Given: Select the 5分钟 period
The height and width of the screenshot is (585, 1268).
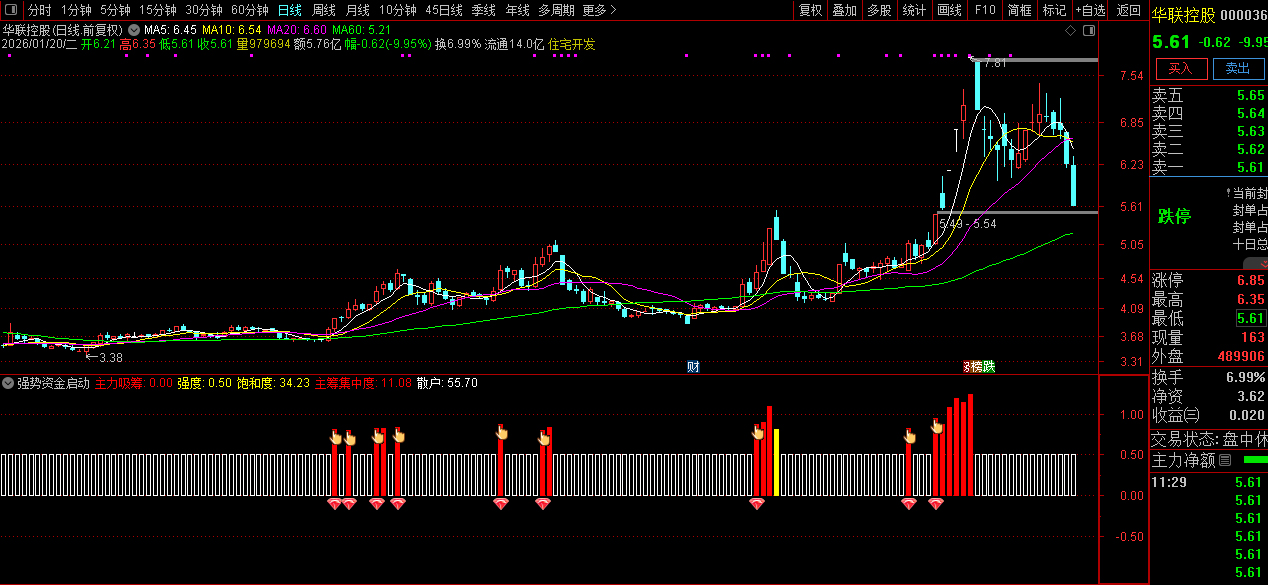Looking at the screenshot, I should click(x=115, y=10).
